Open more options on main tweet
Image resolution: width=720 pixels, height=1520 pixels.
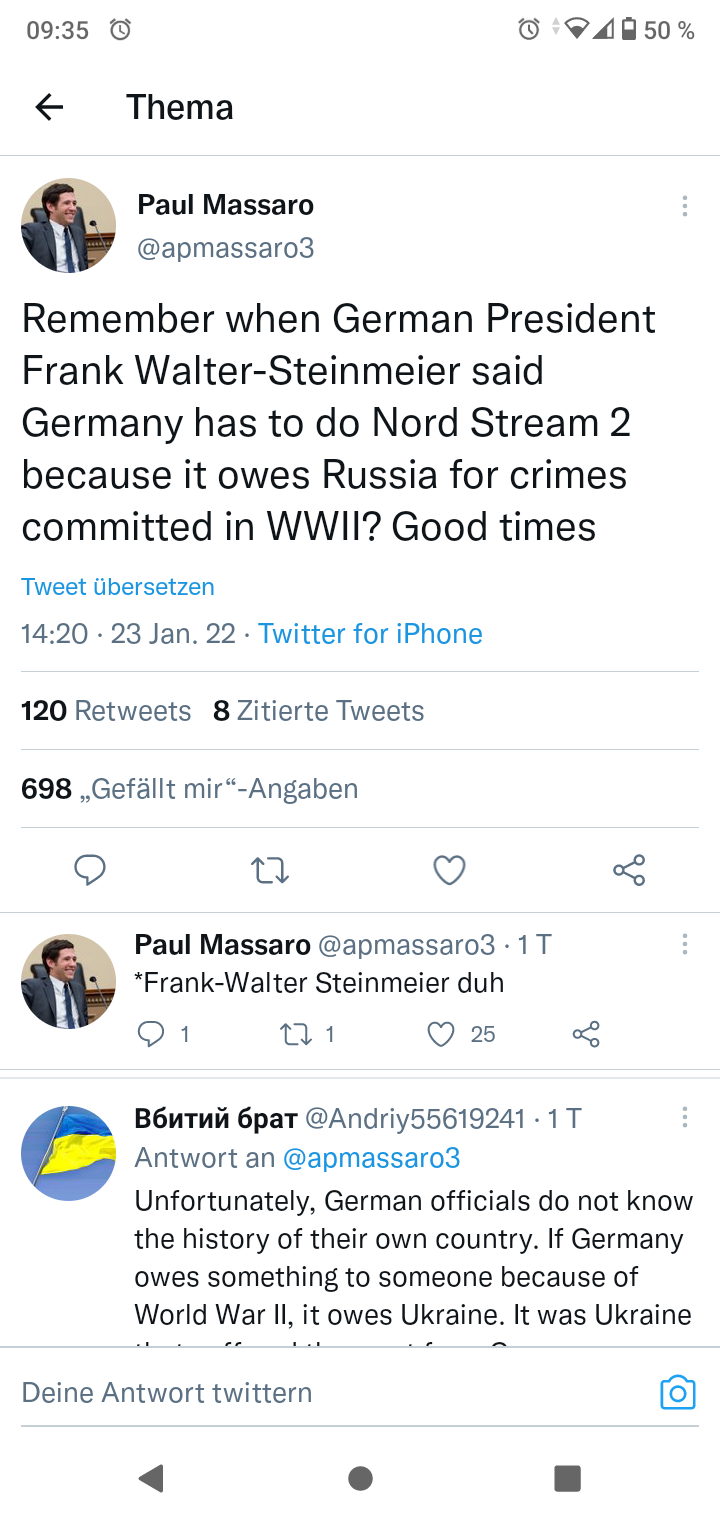click(x=684, y=206)
